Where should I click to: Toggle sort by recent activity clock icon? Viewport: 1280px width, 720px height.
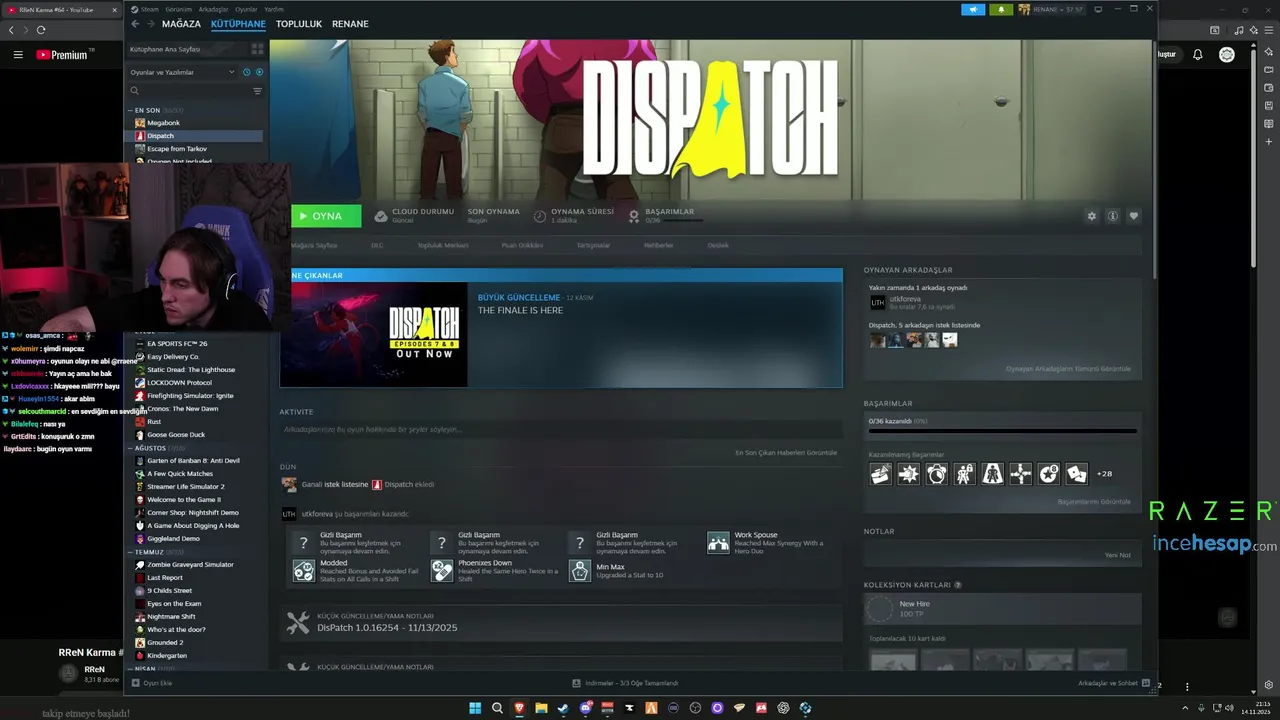(x=247, y=72)
